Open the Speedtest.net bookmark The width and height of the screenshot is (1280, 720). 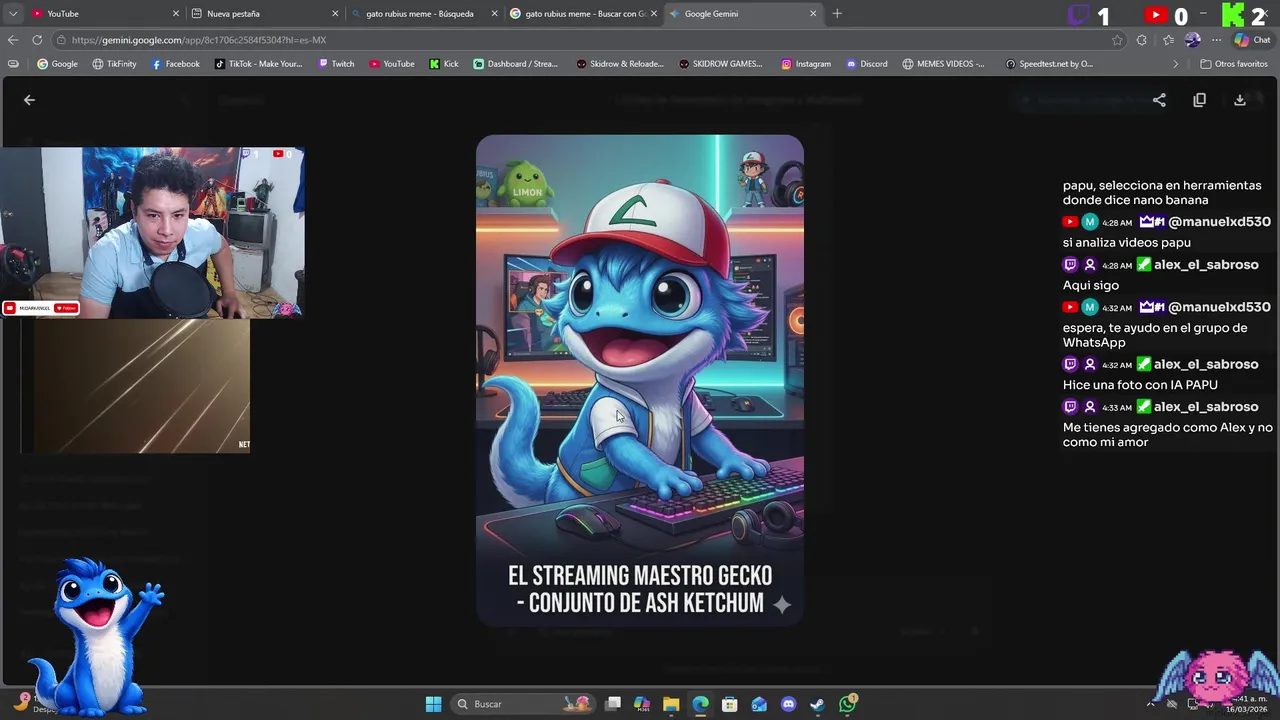(1049, 64)
